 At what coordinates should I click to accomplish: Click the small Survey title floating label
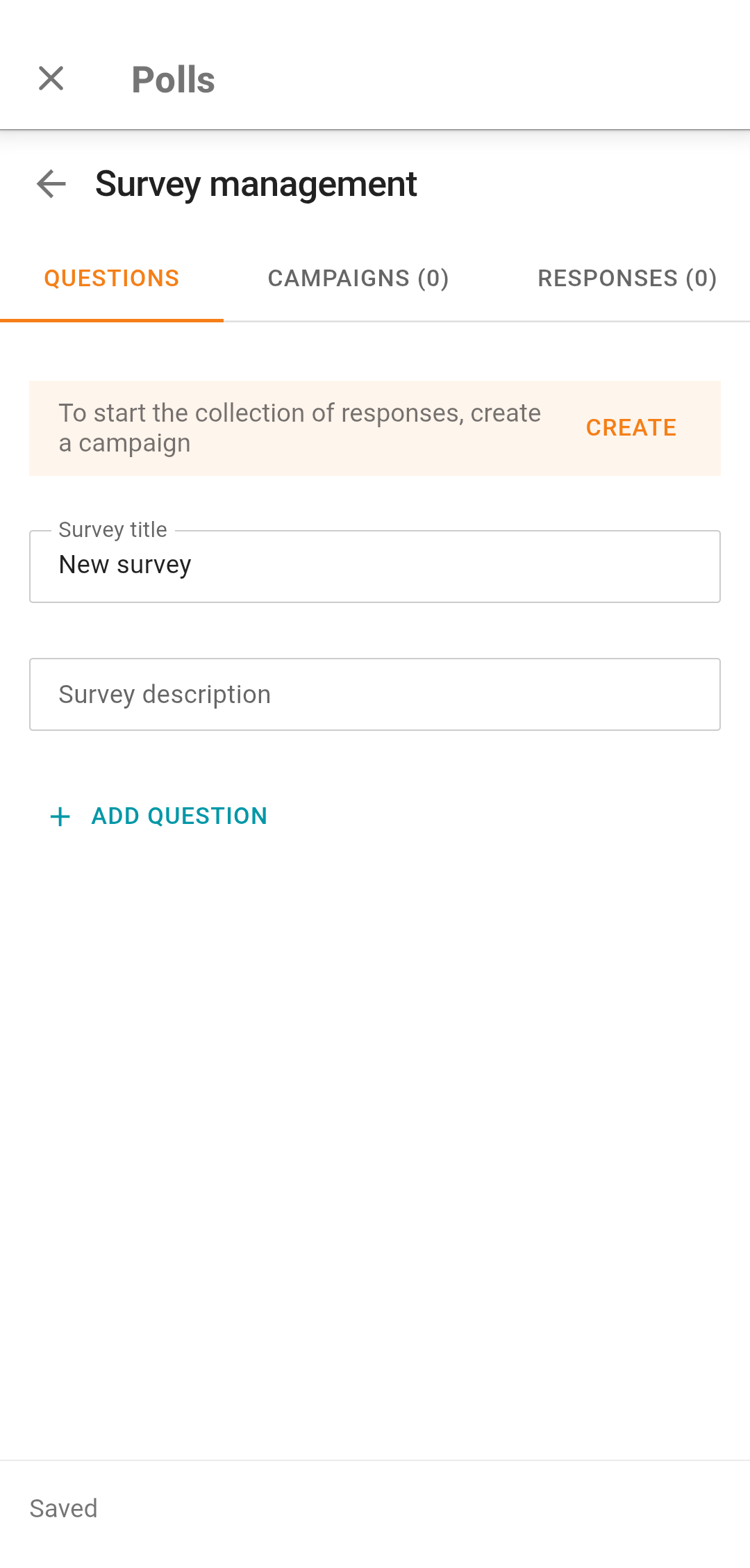click(112, 530)
